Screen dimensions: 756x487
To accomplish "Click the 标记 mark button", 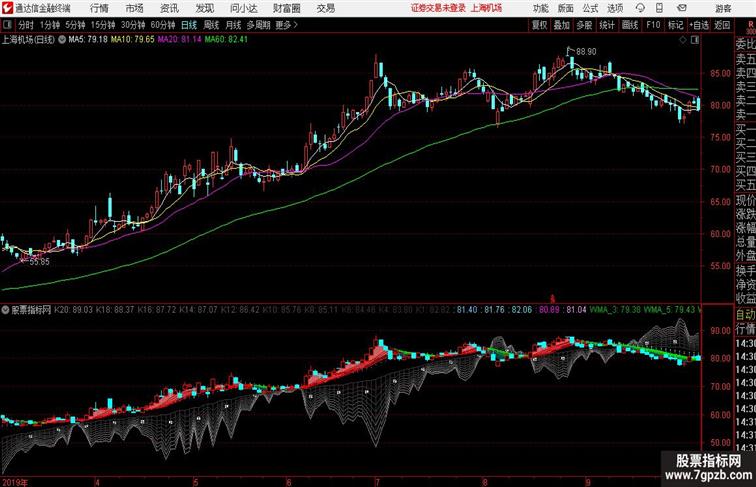I will point(675,25).
